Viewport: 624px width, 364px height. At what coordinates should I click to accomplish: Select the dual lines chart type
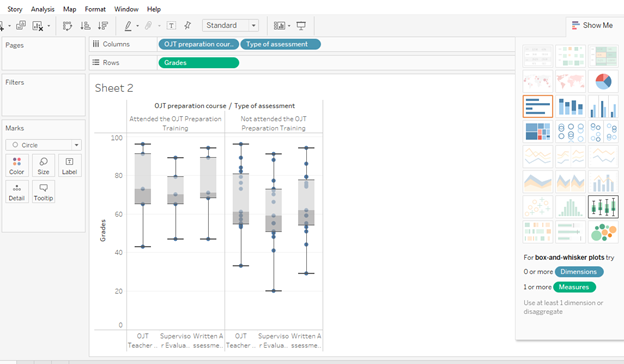pos(603,156)
